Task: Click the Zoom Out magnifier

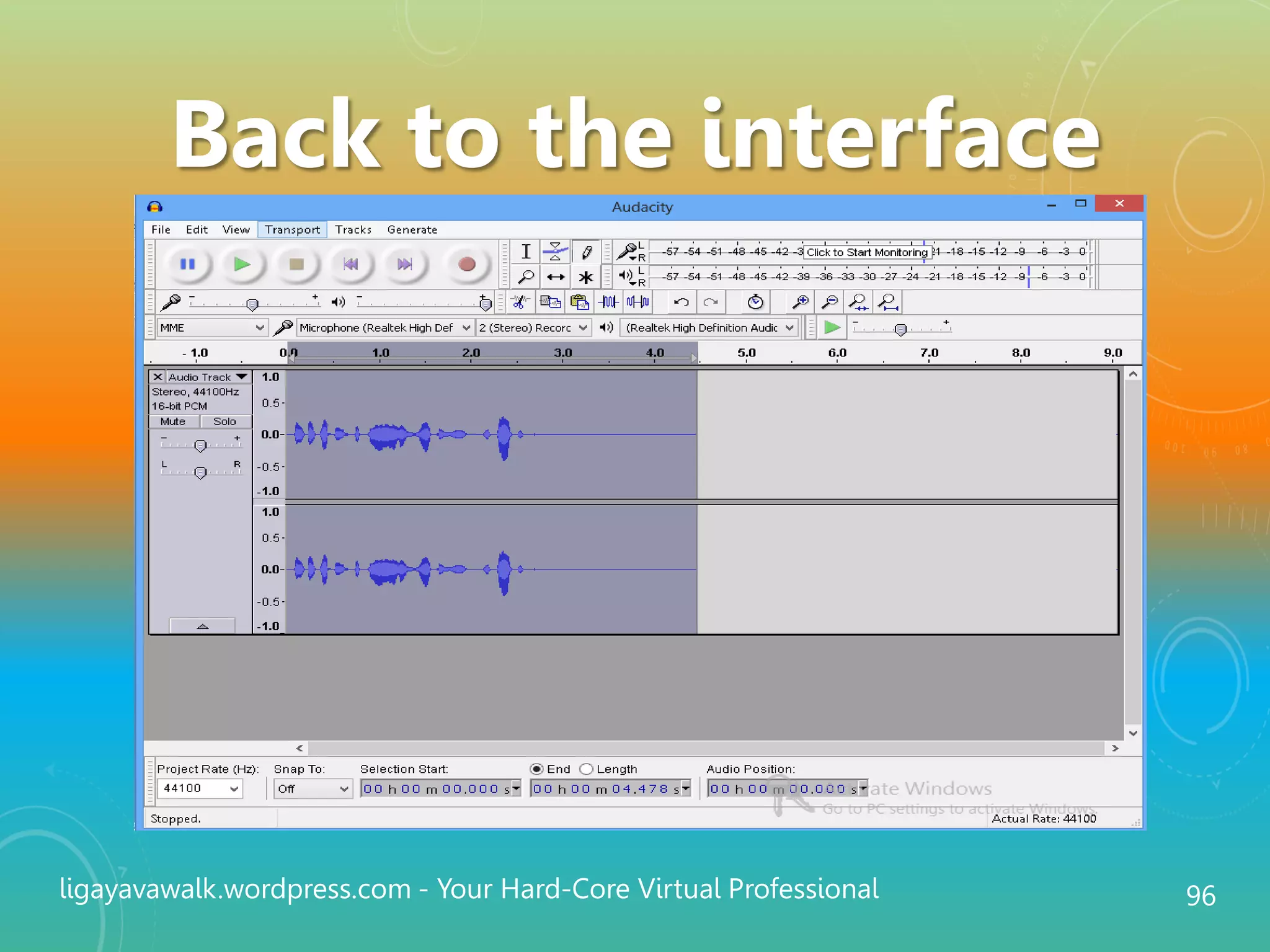Action: 829,302
